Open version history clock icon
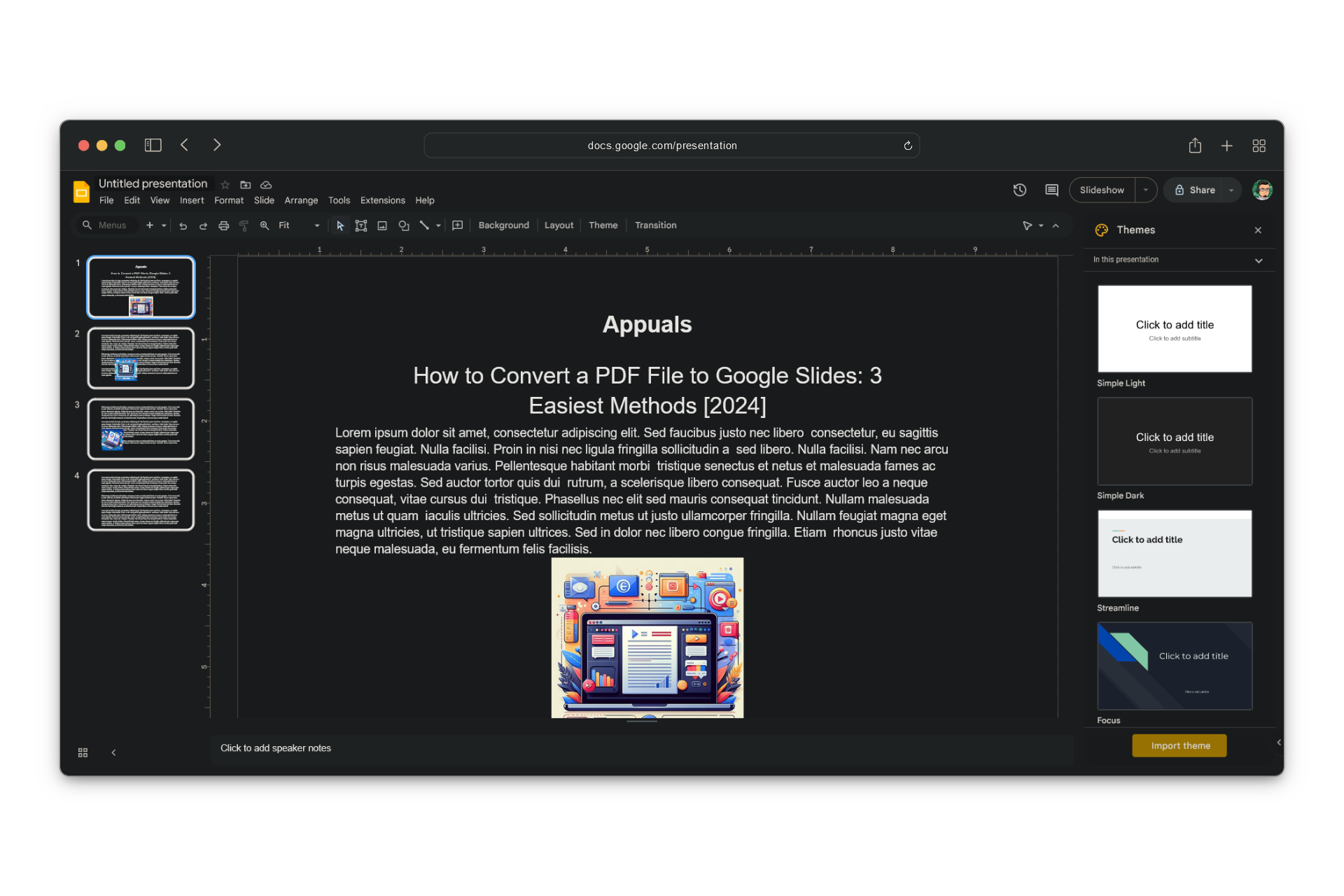The width and height of the screenshot is (1344, 896). click(x=1020, y=190)
